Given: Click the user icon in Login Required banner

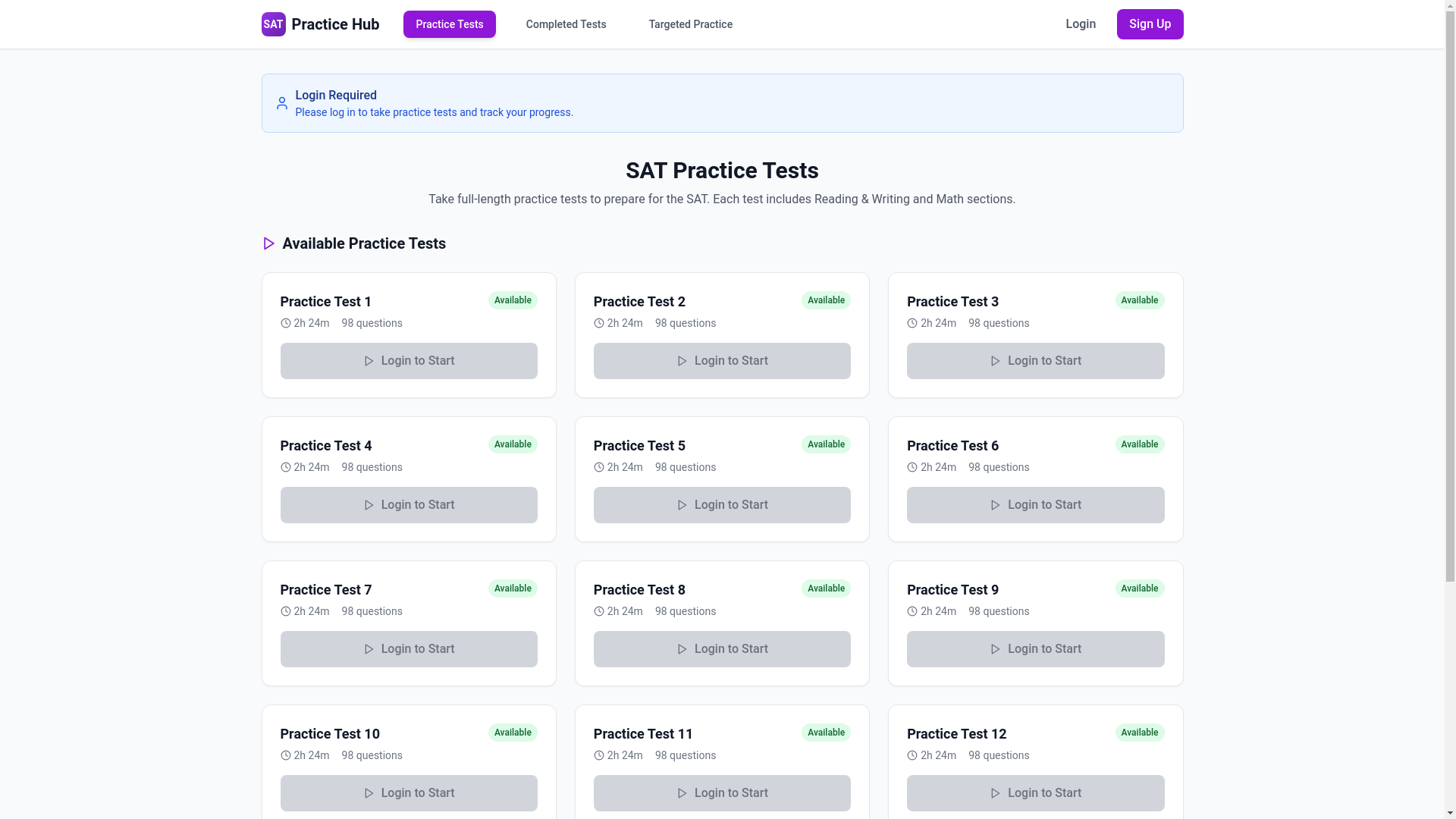Looking at the screenshot, I should pos(282,103).
